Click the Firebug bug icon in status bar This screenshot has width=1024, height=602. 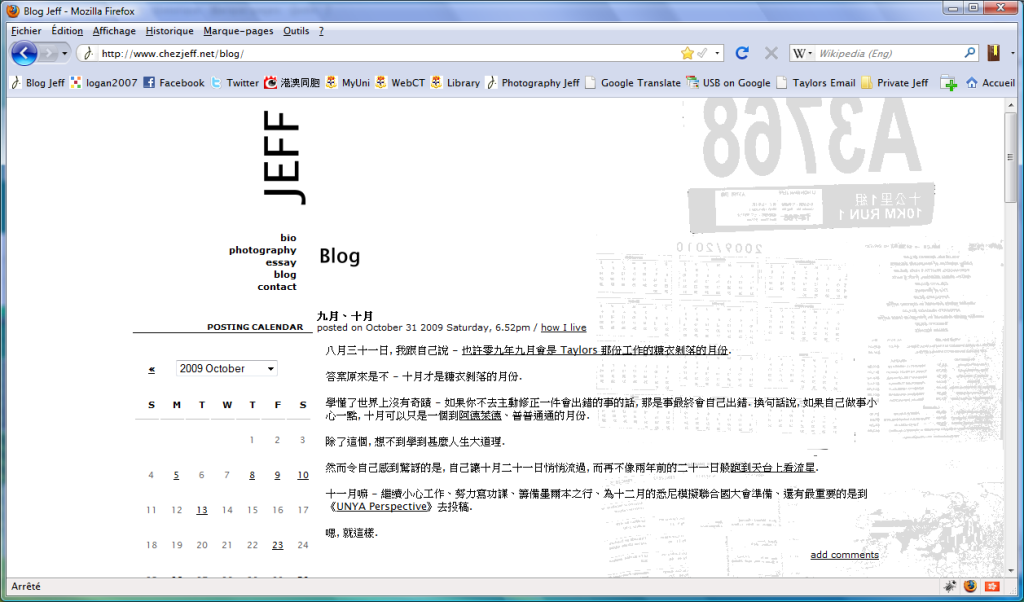tap(948, 586)
